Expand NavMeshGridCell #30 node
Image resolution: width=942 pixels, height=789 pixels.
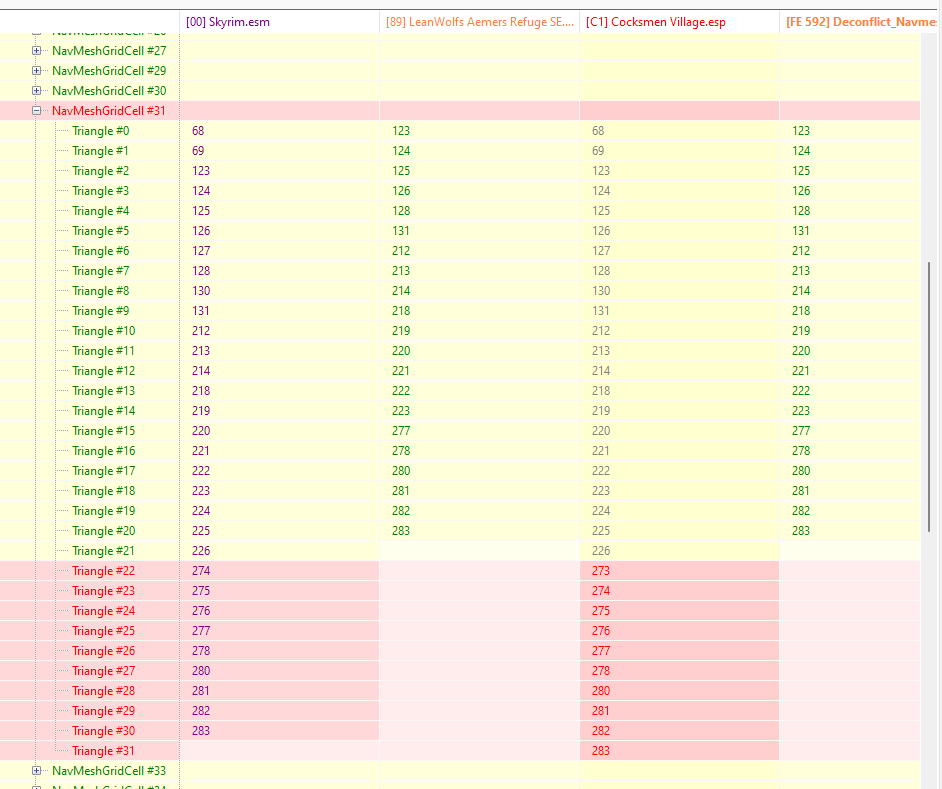[37, 91]
